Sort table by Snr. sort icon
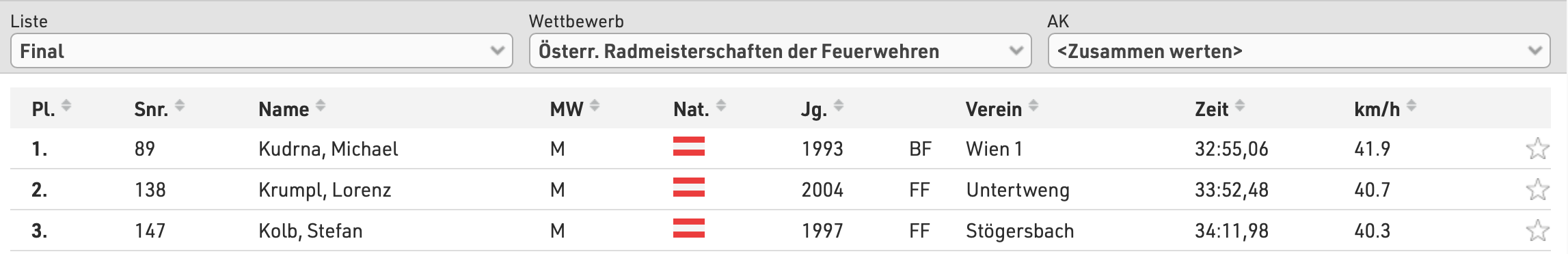The width and height of the screenshot is (1568, 254). (180, 106)
